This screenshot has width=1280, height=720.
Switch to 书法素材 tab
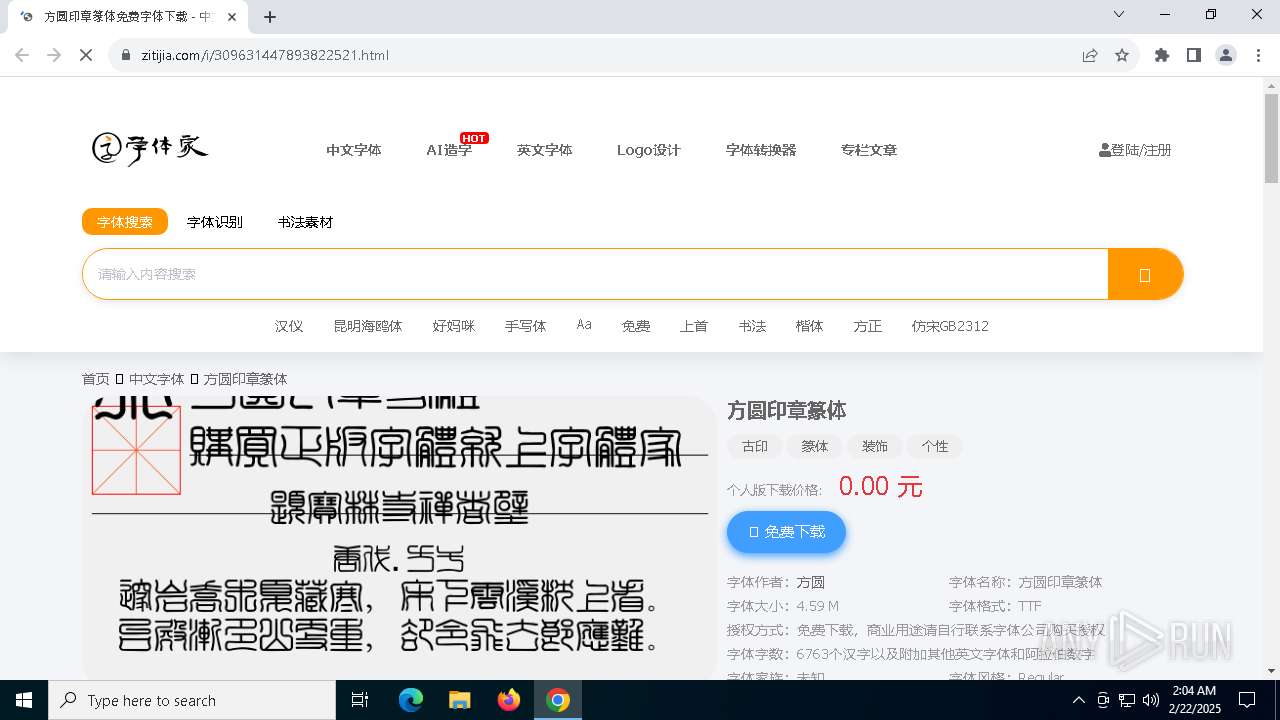point(305,222)
